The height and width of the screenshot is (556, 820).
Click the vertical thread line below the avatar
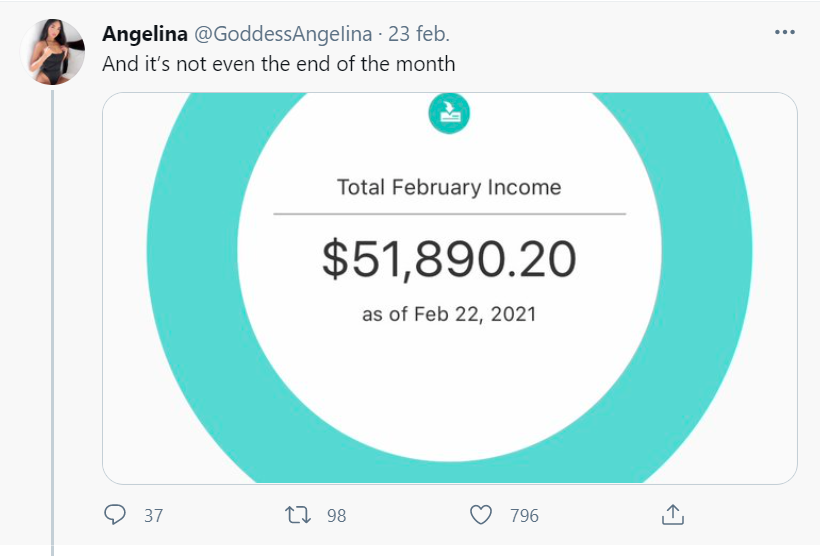point(53,300)
